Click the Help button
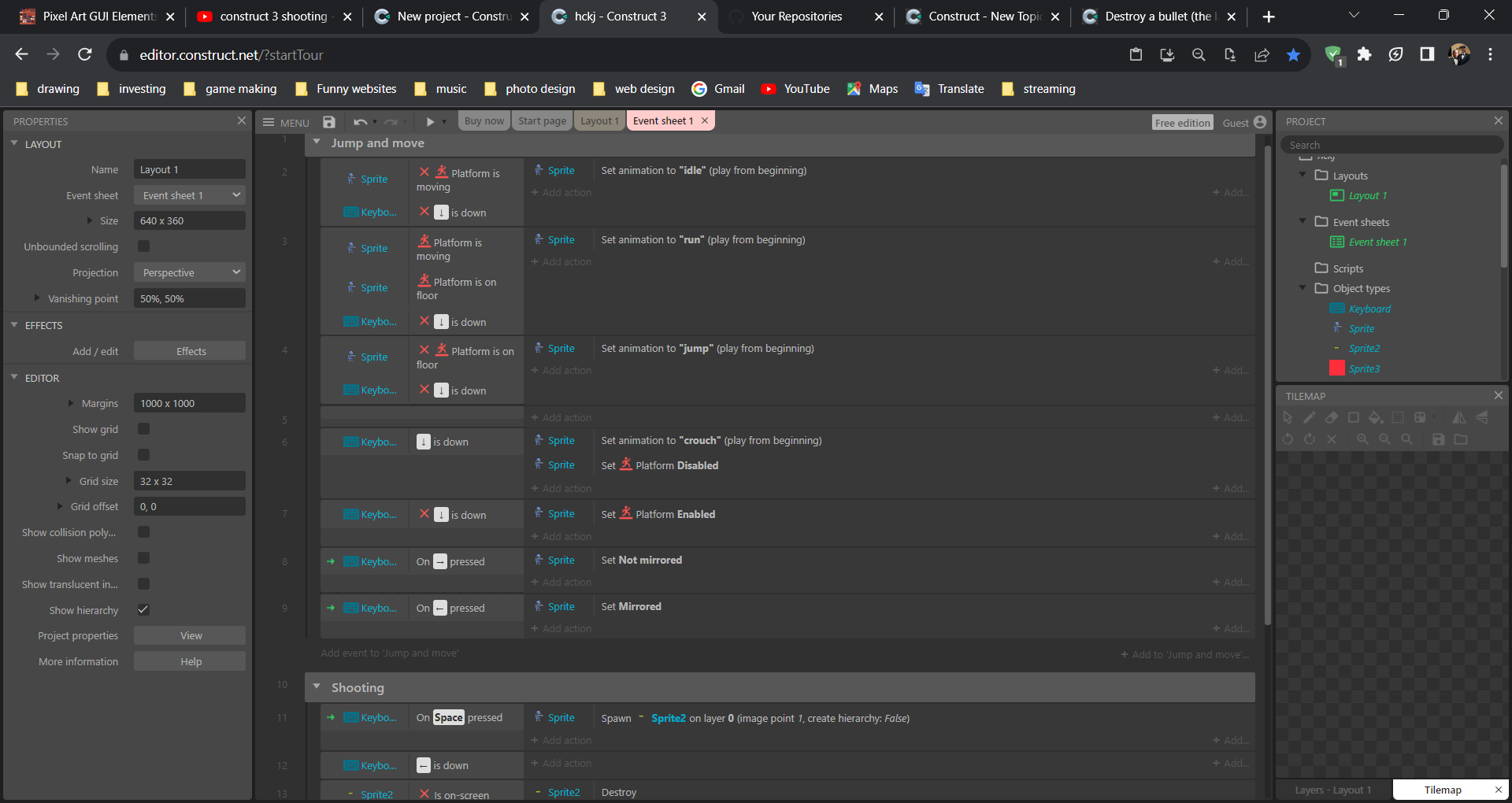The image size is (1512, 803). (190, 661)
